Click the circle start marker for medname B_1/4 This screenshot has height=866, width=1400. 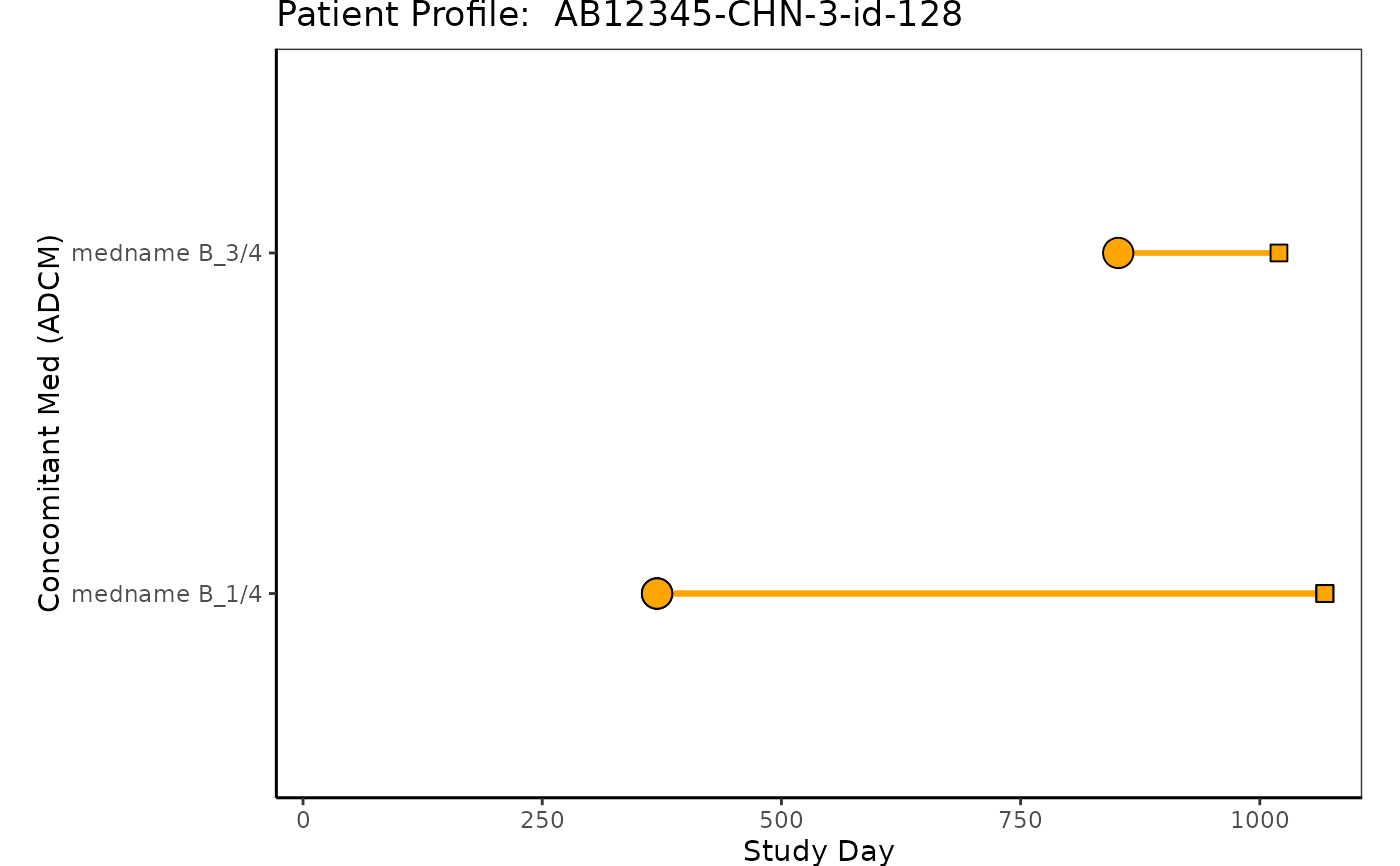click(656, 593)
